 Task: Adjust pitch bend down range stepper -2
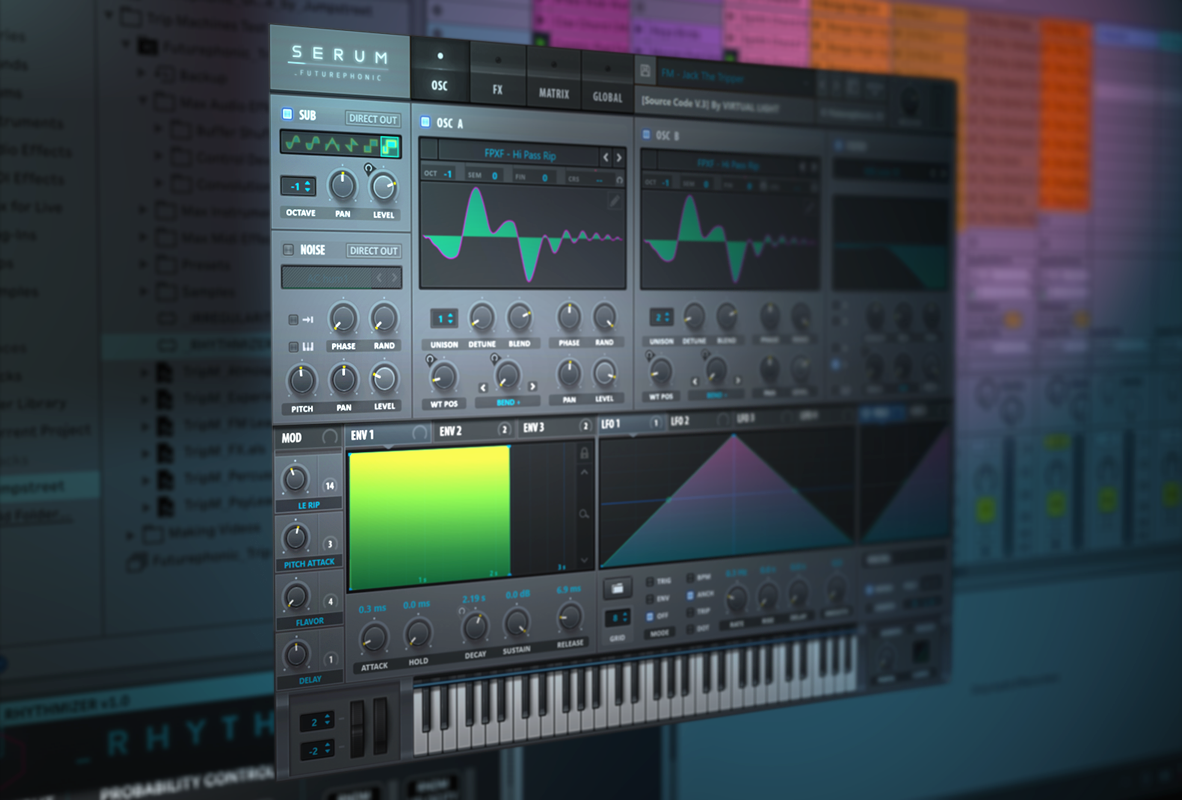(x=317, y=750)
